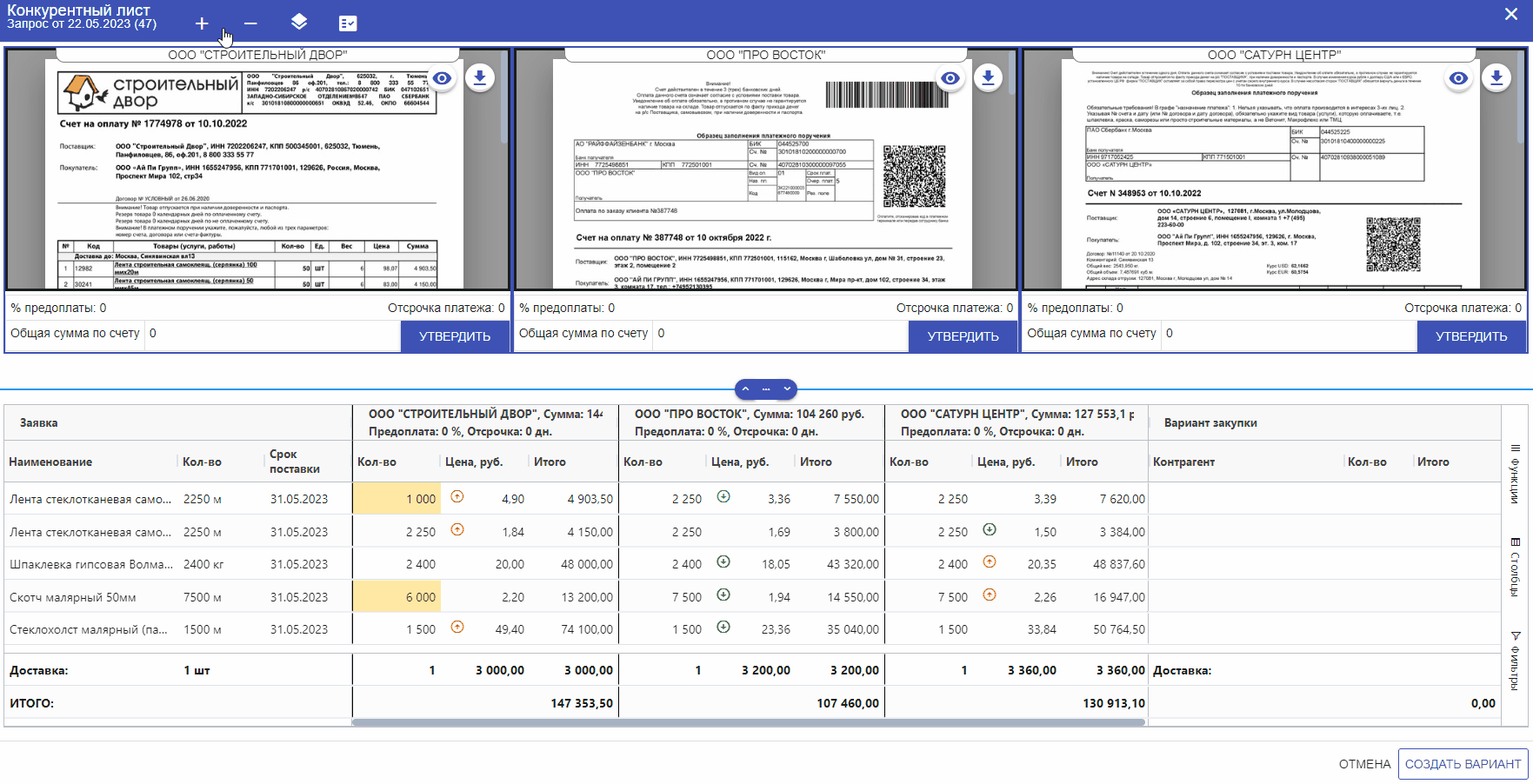Select the ООО "СТРОИТЕЛЬНЫЙ ДВОР" tab header
Viewport: 1533px width, 784px height.
257,55
